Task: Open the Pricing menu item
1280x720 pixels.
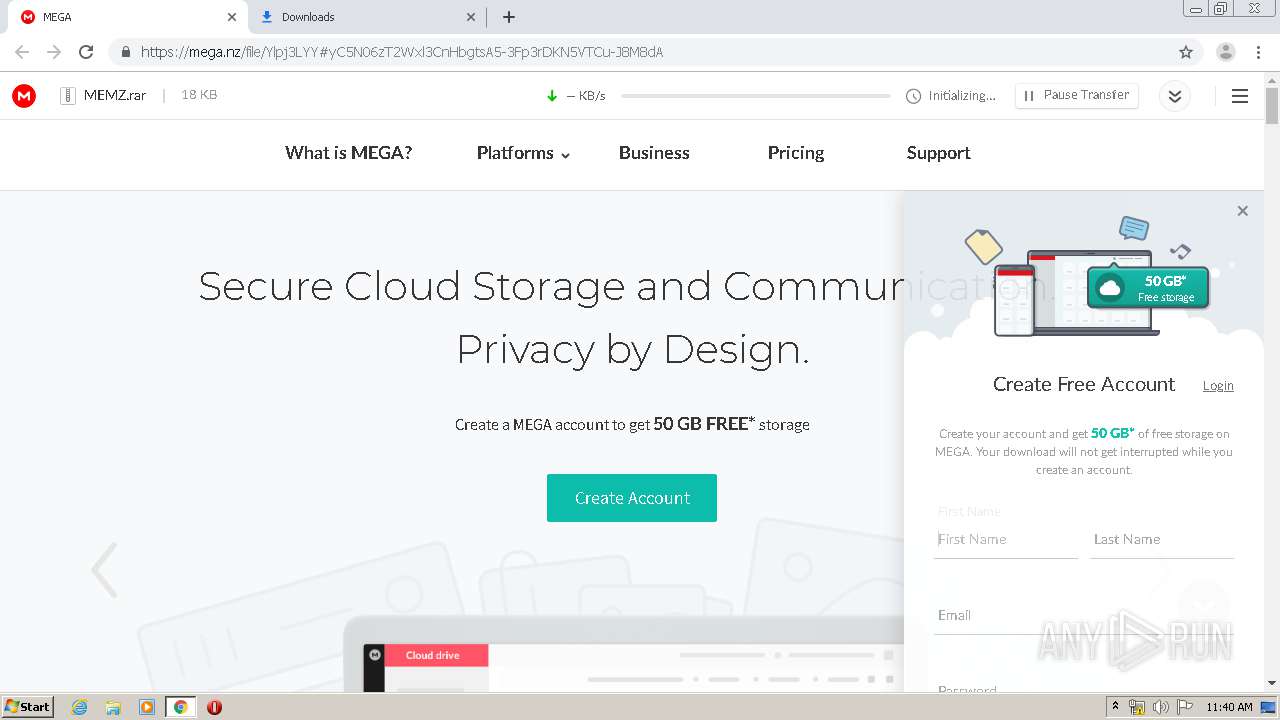Action: tap(796, 153)
